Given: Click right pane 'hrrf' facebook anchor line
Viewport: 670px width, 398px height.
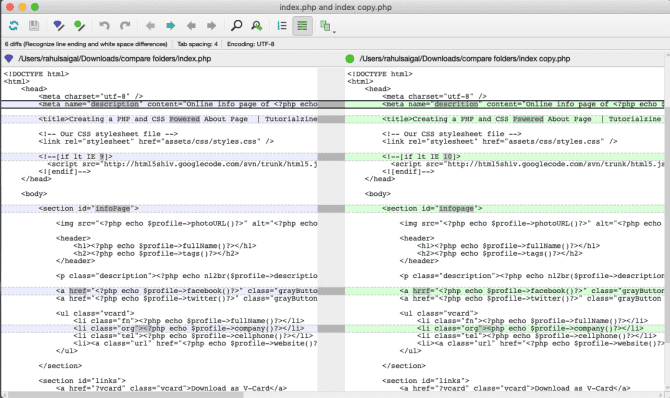Looking at the screenshot, I should tap(505, 291).
